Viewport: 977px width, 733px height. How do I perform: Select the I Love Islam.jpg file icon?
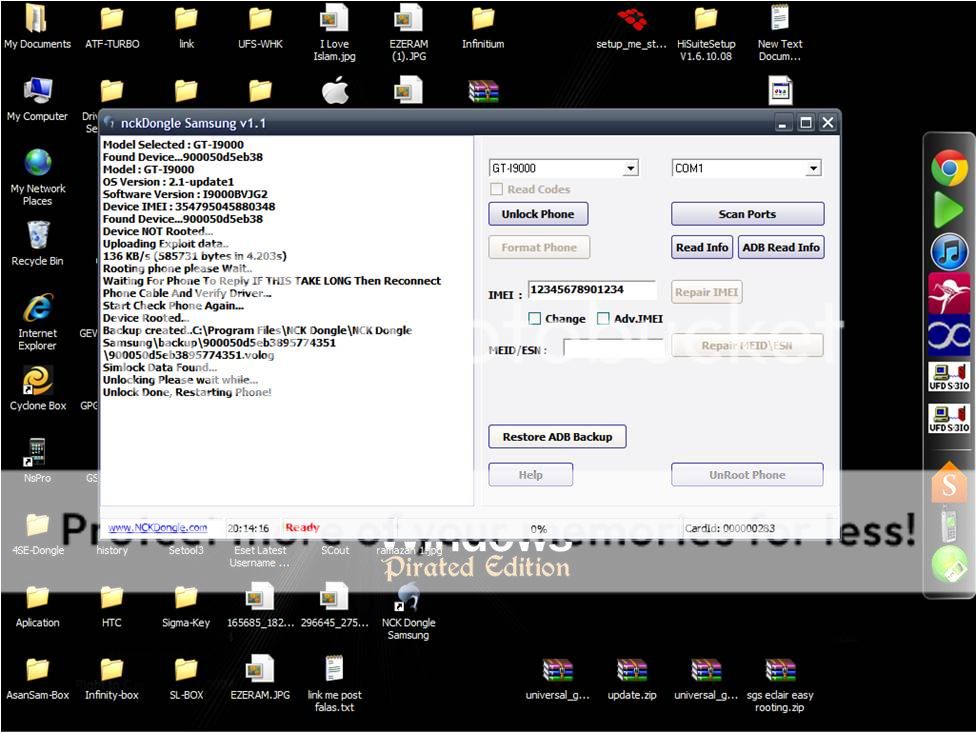[x=335, y=32]
